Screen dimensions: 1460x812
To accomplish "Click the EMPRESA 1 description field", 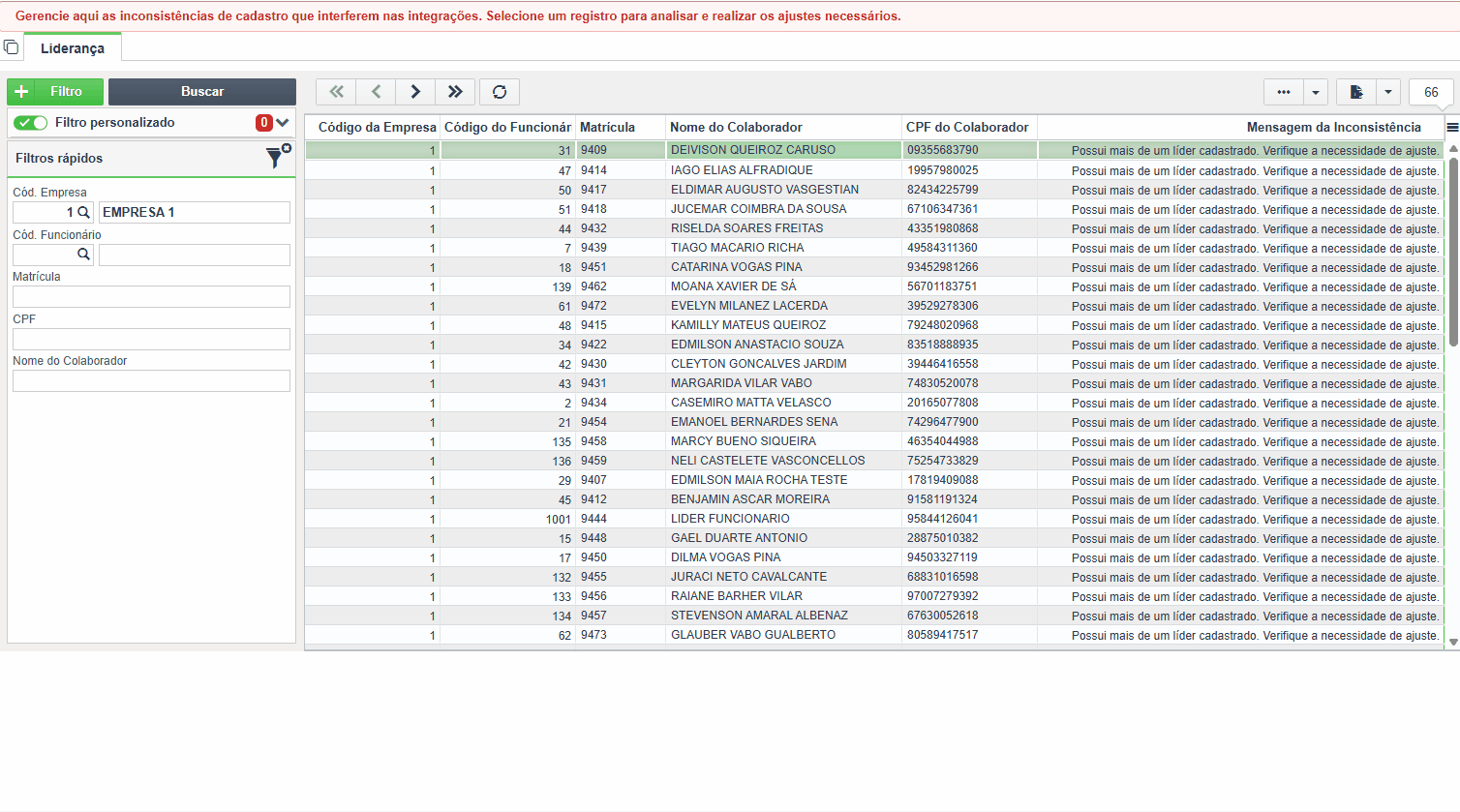I will coord(195,212).
